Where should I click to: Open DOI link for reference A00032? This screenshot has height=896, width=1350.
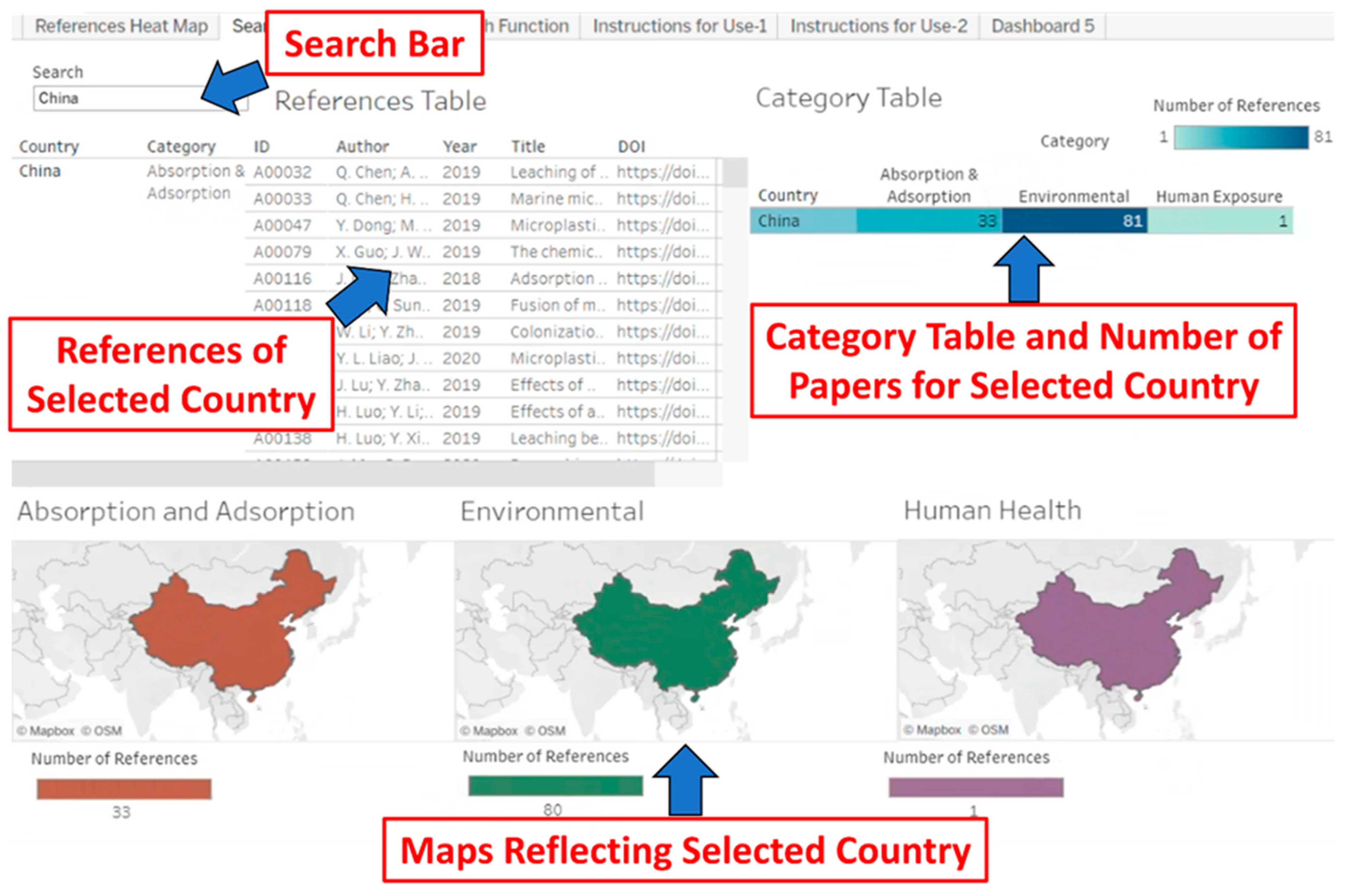662,172
